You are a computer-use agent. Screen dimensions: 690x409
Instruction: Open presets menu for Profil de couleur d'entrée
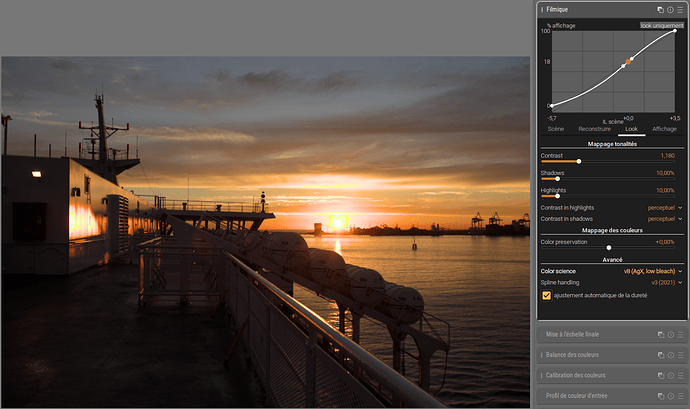point(680,396)
